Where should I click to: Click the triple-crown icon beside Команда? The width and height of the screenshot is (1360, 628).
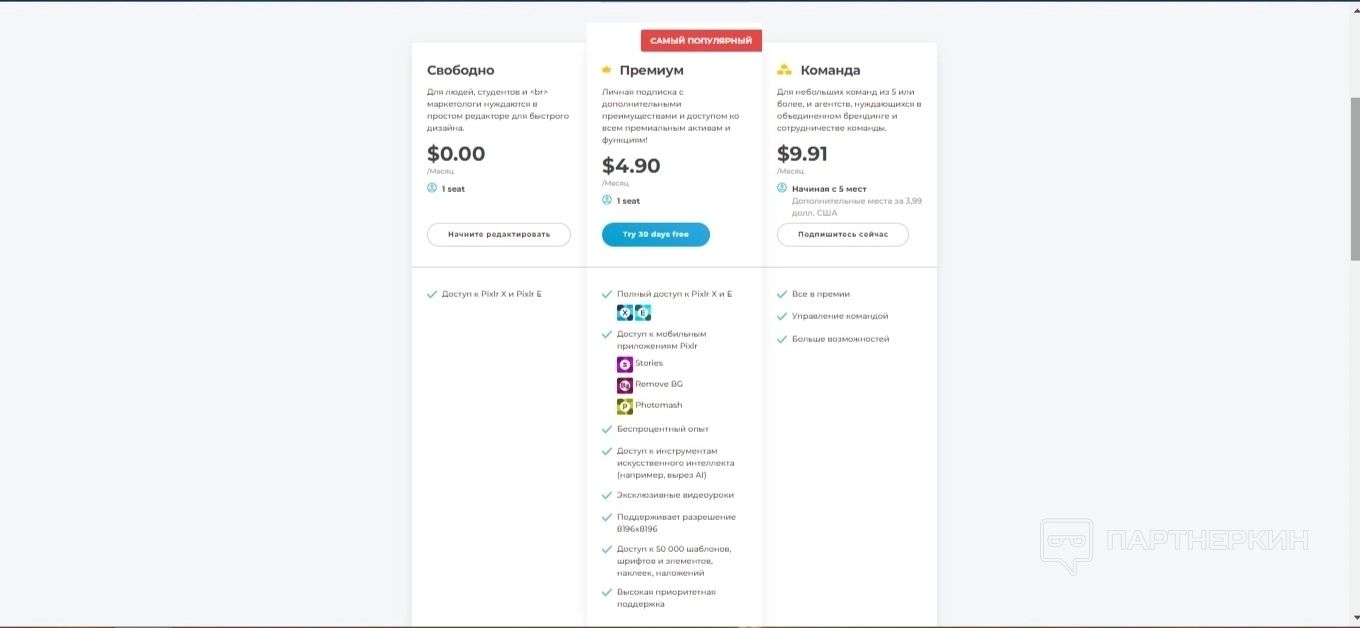point(785,70)
